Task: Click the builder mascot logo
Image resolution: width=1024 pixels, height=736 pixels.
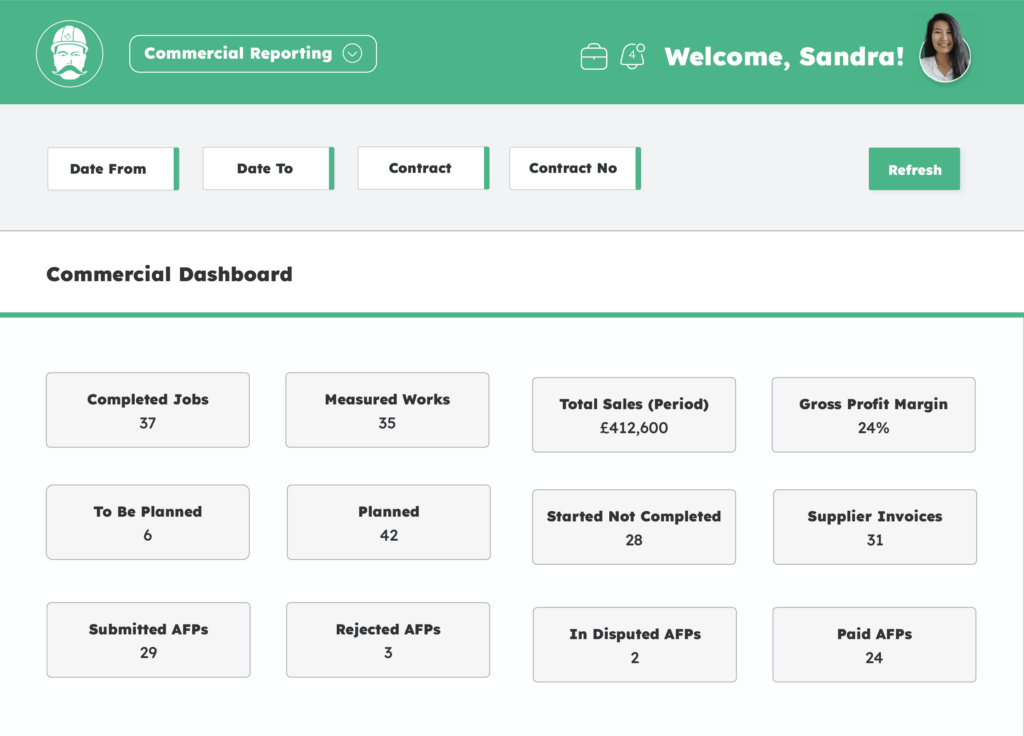Action: 69,54
